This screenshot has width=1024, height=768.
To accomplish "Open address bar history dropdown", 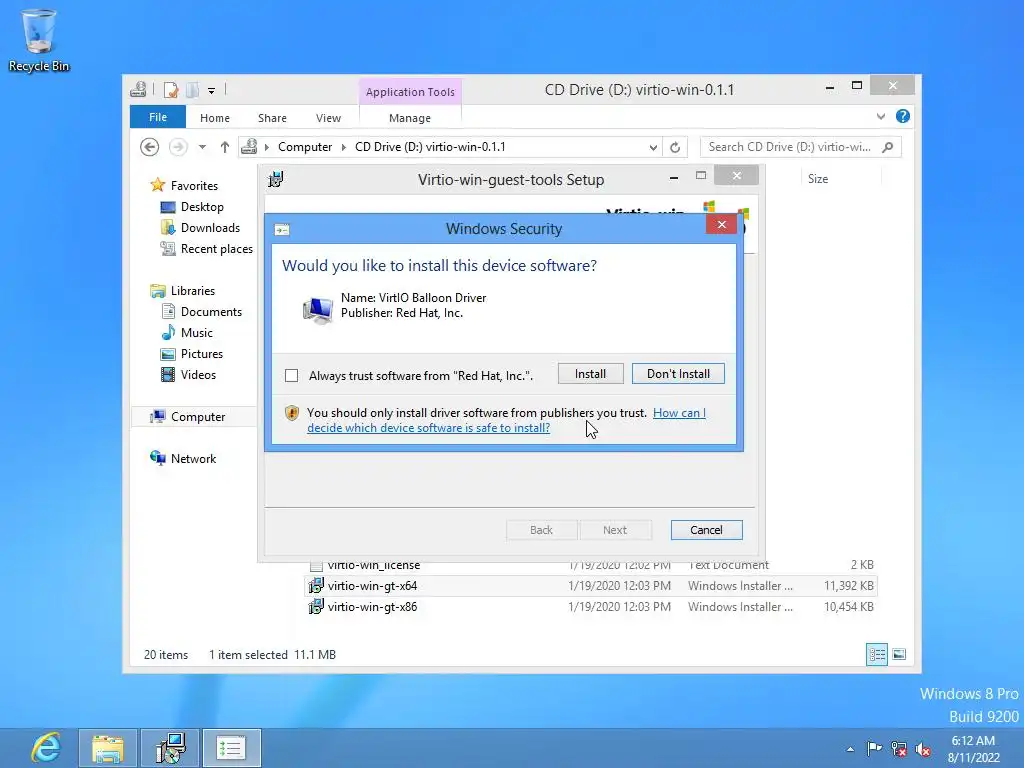I will click(652, 148).
